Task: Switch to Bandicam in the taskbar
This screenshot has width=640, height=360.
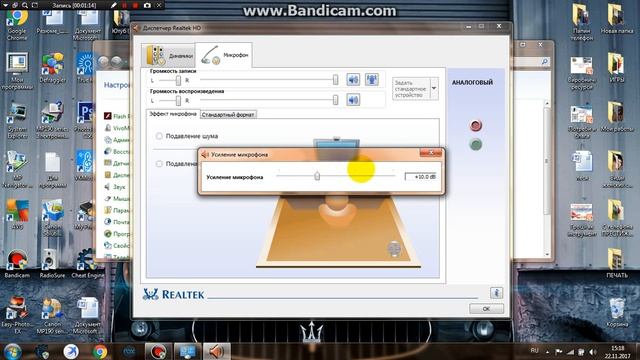Action: [x=158, y=351]
